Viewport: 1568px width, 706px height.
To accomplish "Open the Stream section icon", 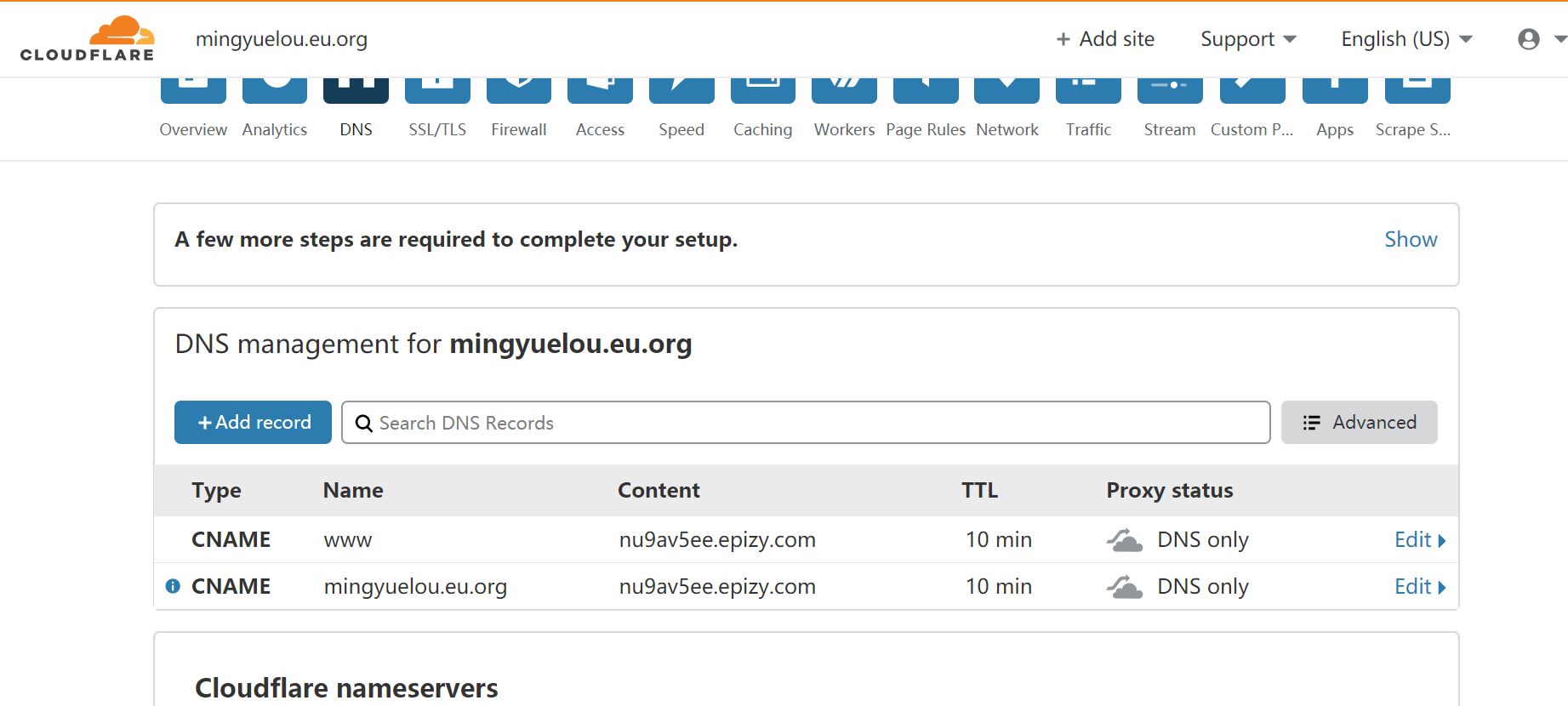I will tap(1170, 90).
